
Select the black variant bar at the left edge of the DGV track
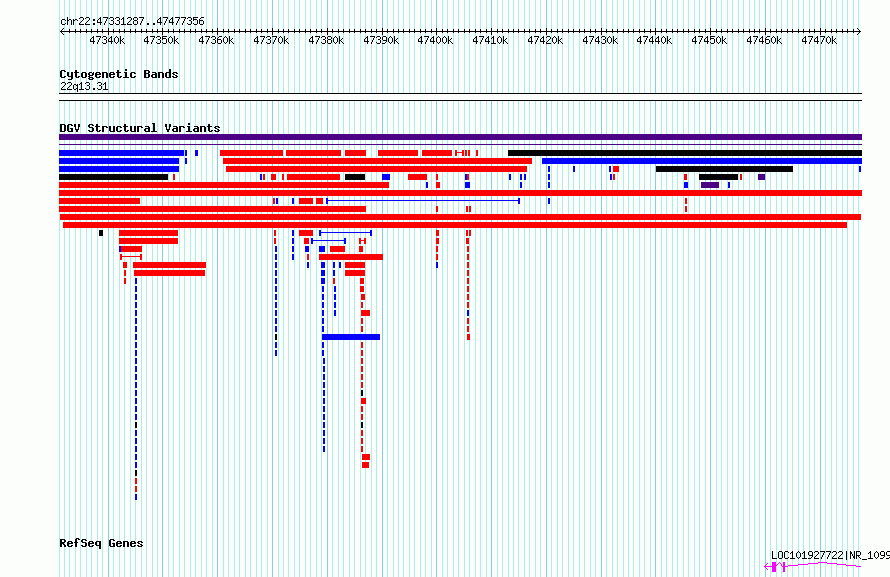pyautogui.click(x=114, y=177)
